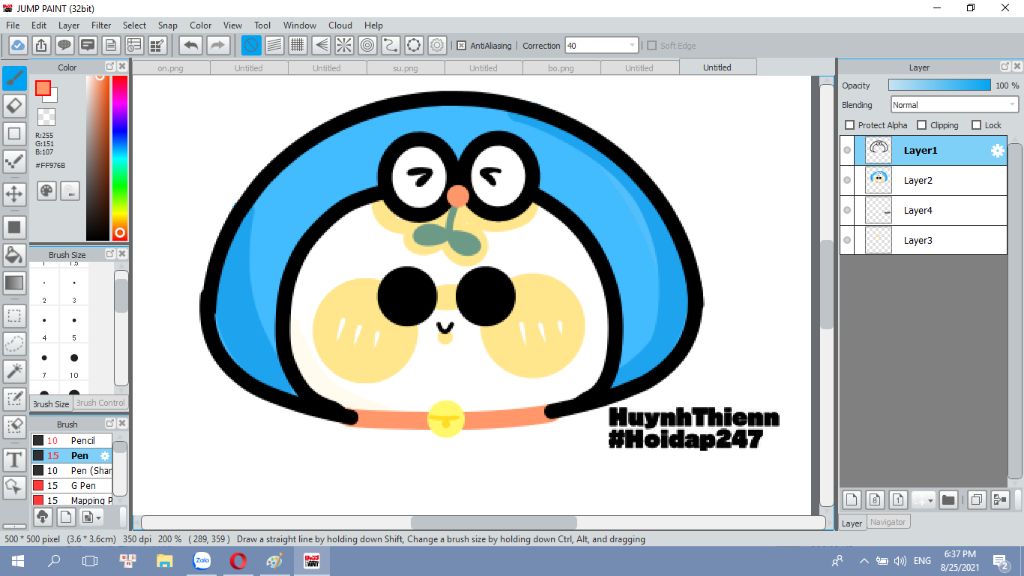Click the foreground orange color swatch
Viewport: 1024px width, 576px height.
tap(43, 88)
